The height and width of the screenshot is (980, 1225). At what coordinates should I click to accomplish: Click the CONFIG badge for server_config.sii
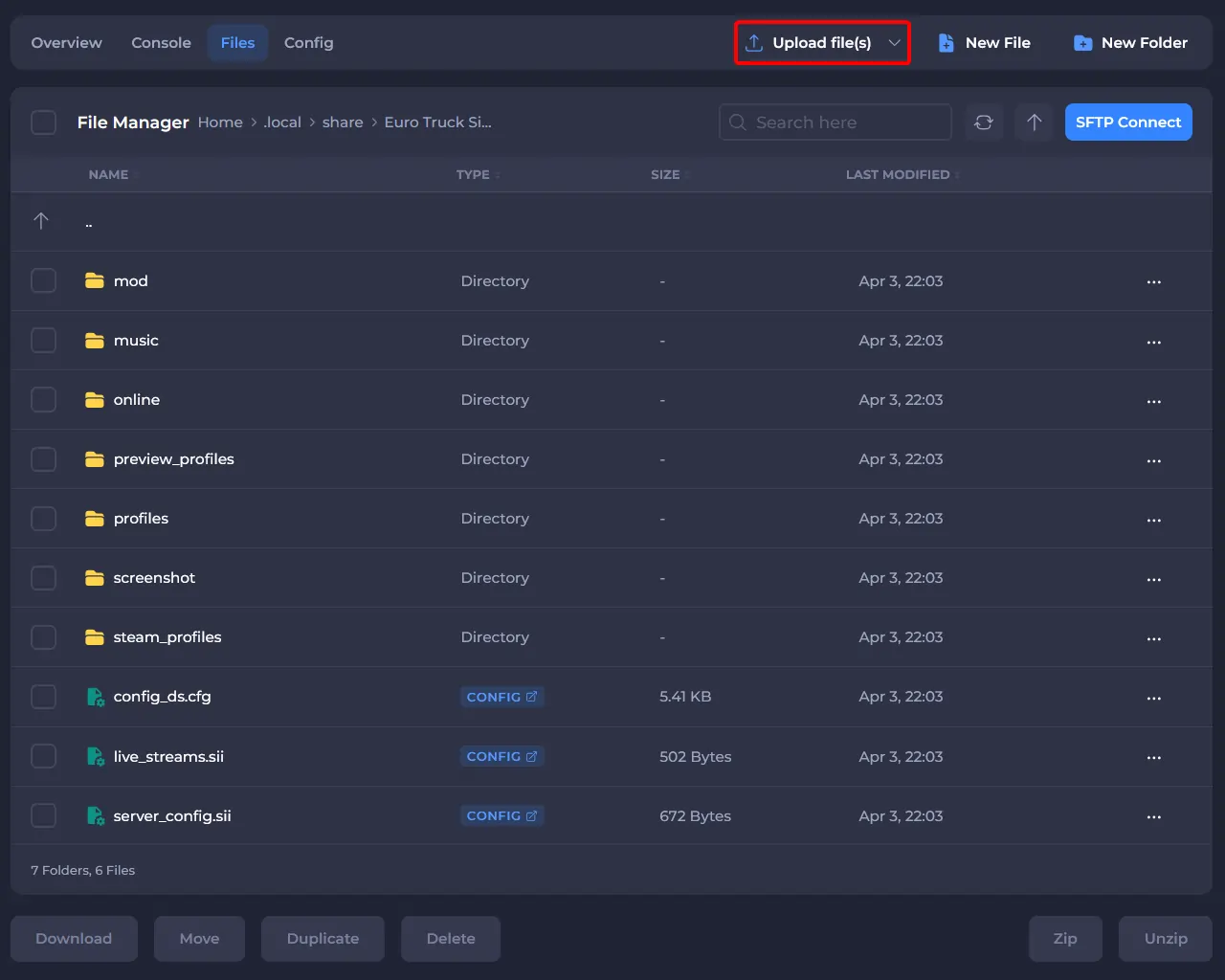(502, 815)
